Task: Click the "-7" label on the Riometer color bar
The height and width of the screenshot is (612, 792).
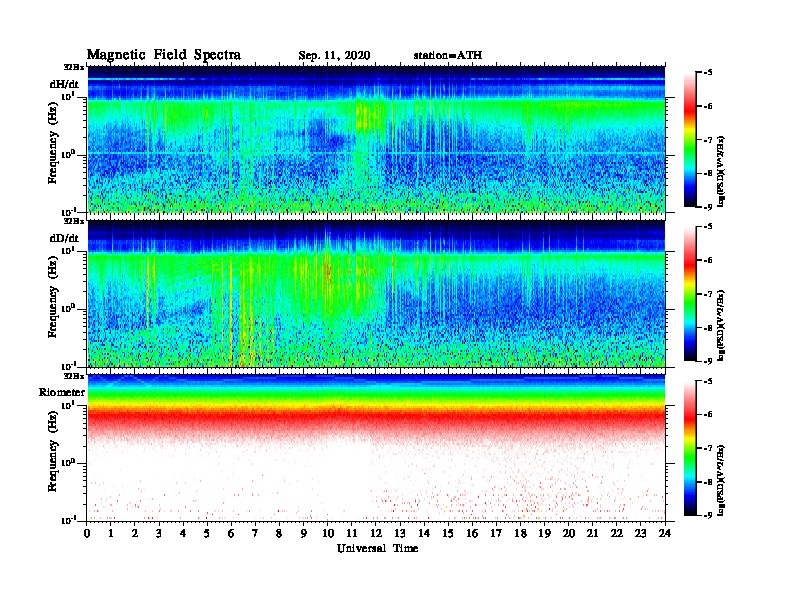Action: coord(707,448)
